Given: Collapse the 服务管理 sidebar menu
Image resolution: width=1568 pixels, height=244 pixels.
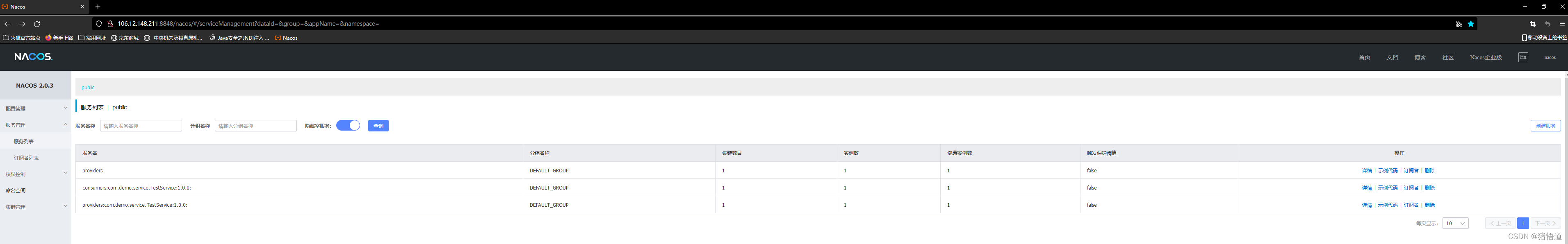Looking at the screenshot, I should point(35,125).
